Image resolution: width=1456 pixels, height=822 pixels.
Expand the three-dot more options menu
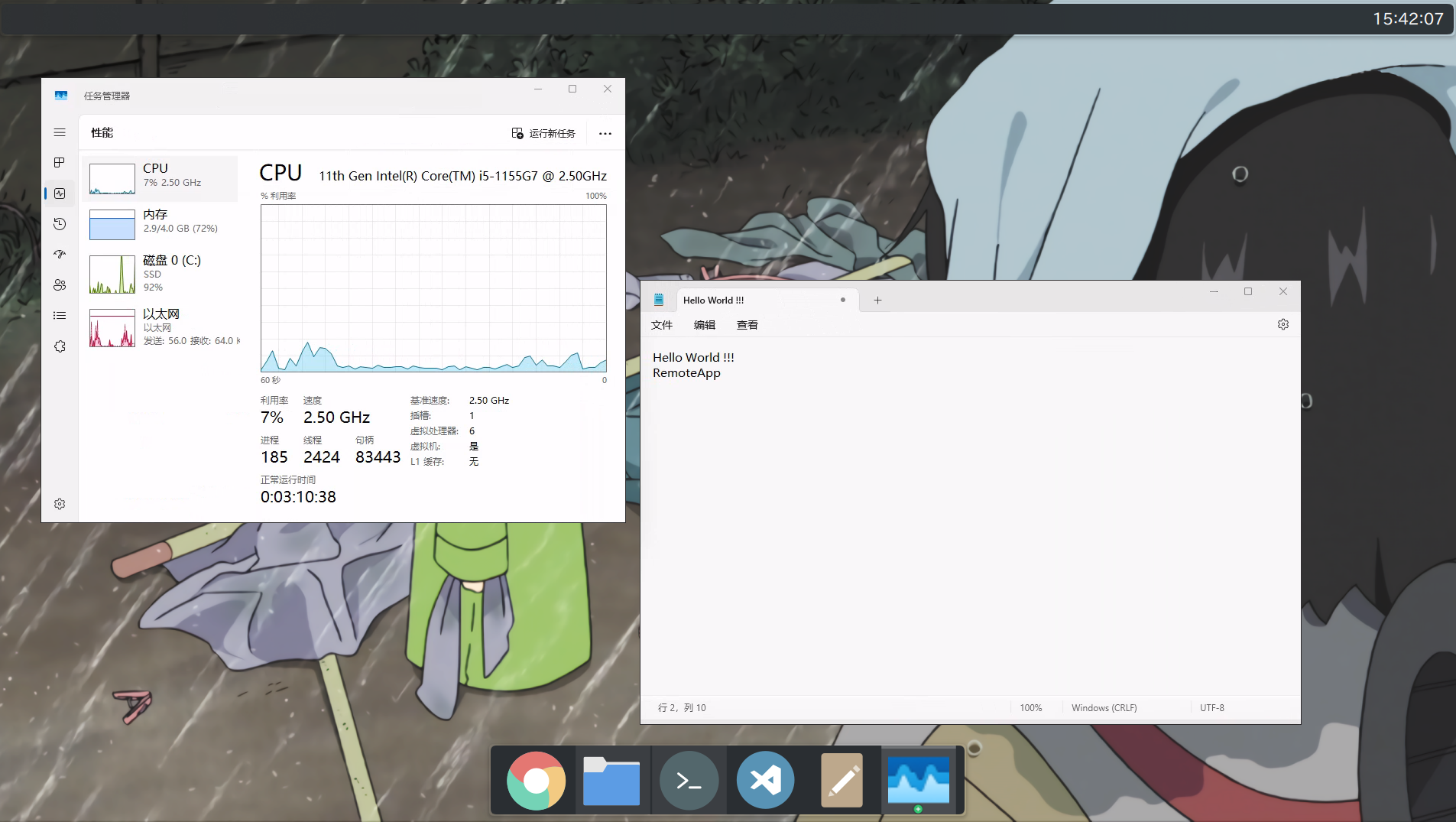(605, 133)
